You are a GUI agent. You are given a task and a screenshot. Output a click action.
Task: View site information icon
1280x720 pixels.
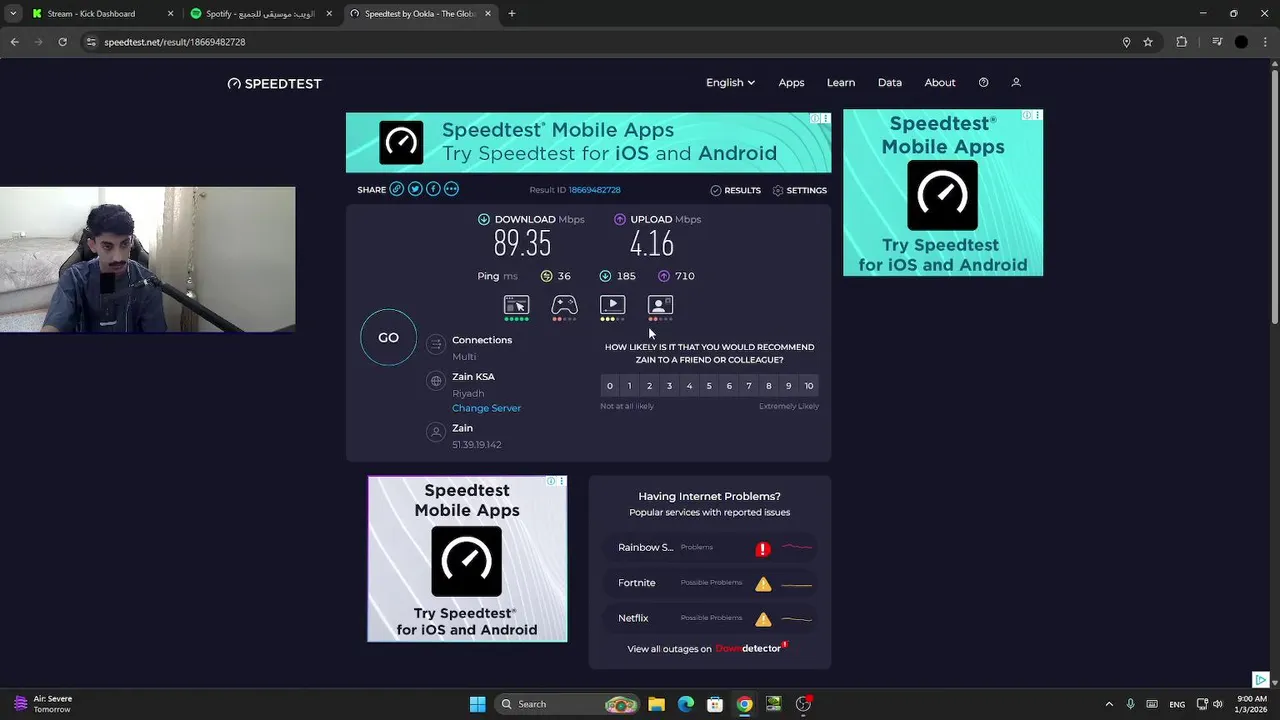point(91,42)
